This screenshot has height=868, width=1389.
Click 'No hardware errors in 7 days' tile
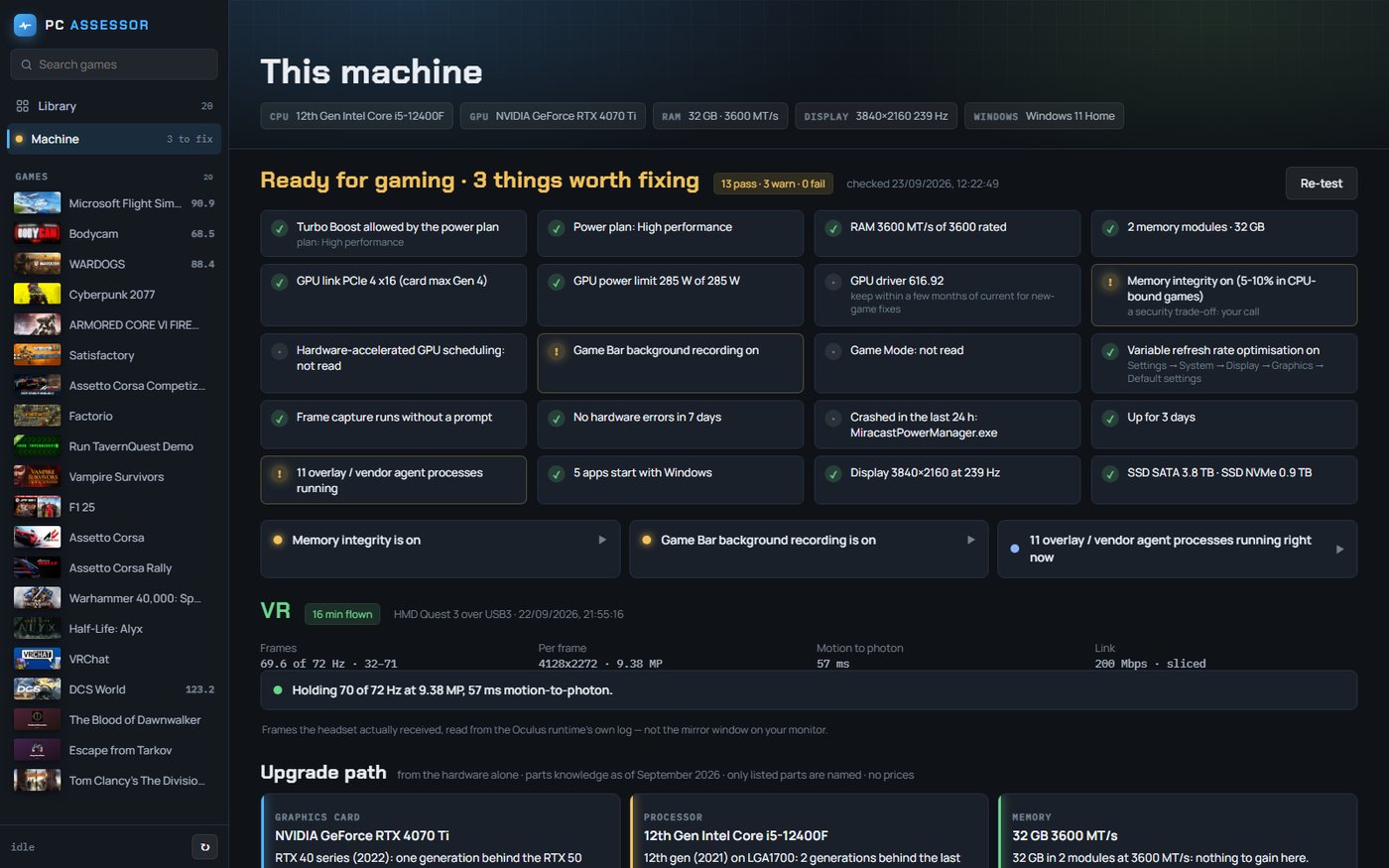pos(670,424)
